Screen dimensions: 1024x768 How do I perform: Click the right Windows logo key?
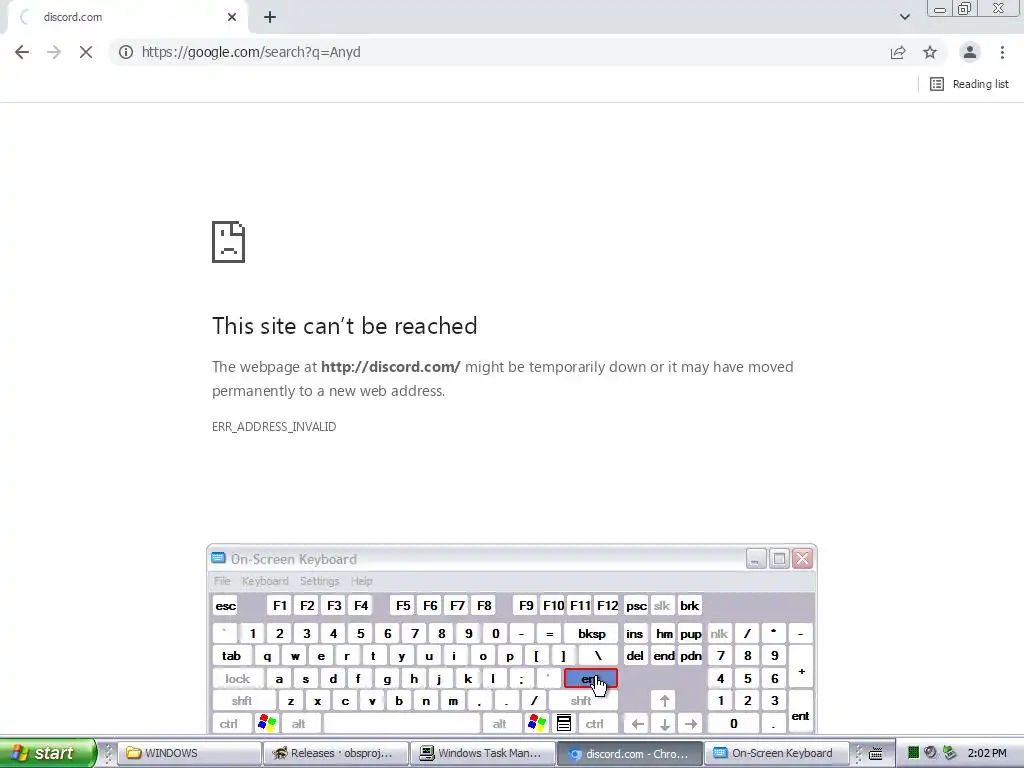[x=537, y=724]
